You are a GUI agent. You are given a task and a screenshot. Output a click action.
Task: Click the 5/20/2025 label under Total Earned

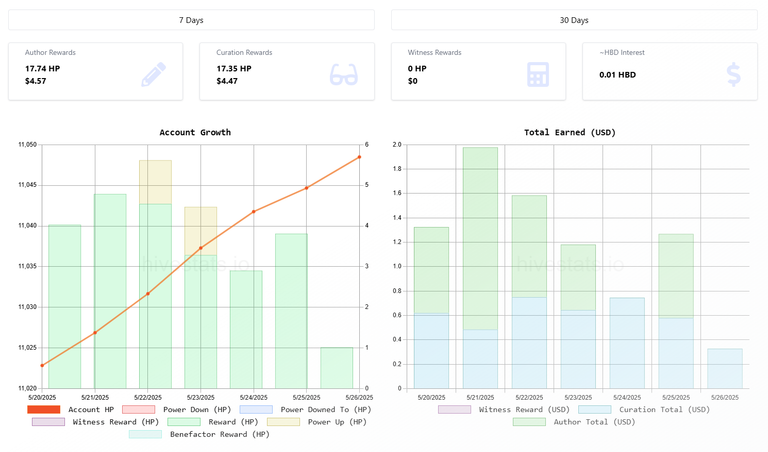(x=432, y=398)
